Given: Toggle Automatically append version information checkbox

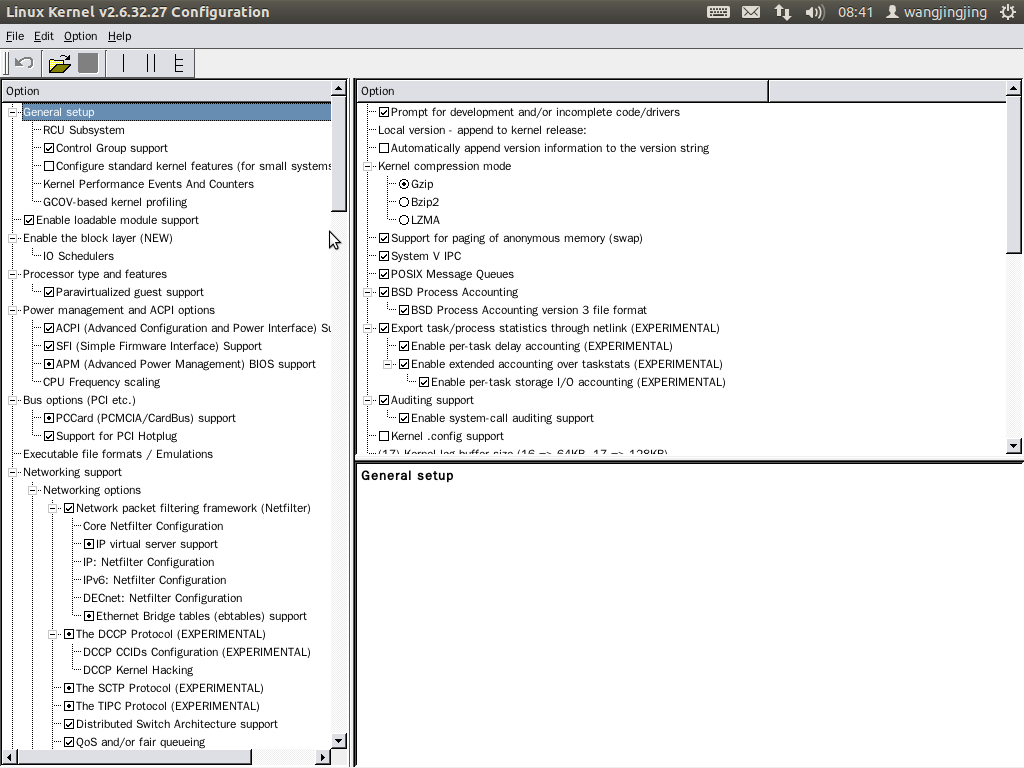Looking at the screenshot, I should click(x=384, y=148).
